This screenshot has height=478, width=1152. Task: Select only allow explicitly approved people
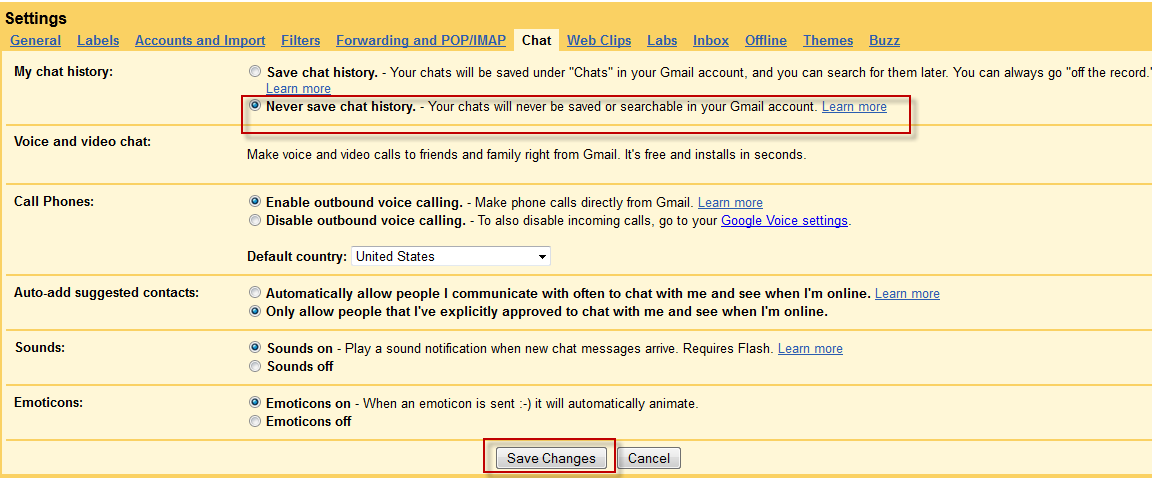(x=254, y=311)
